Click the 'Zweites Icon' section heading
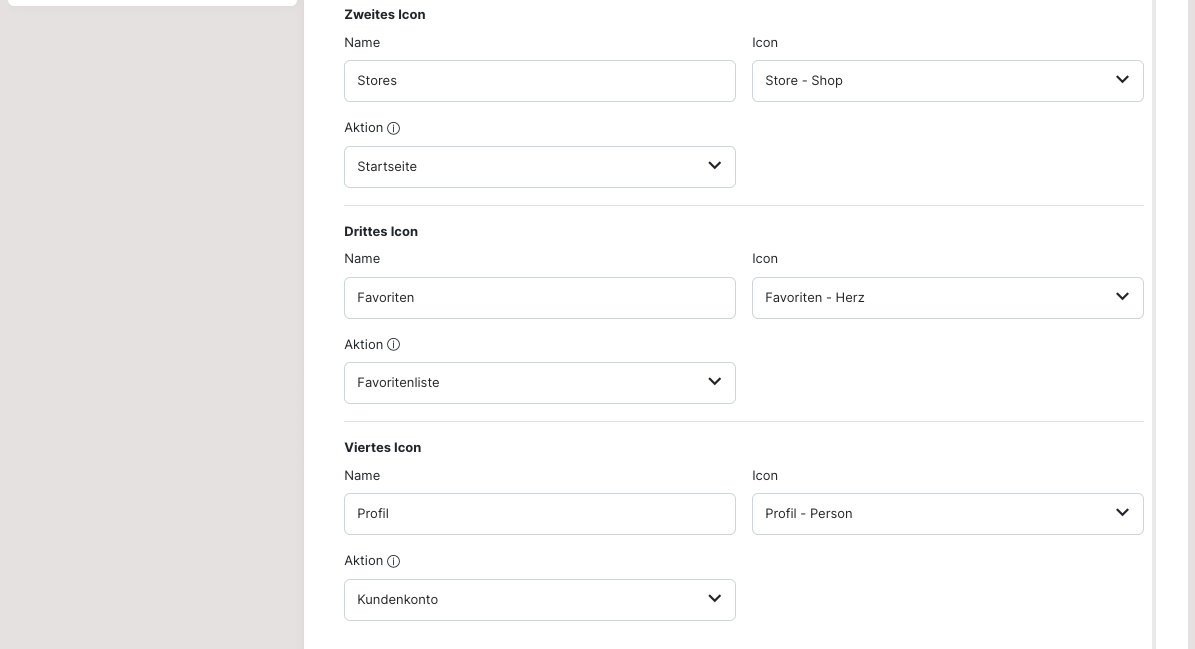This screenshot has height=649, width=1195. tap(384, 15)
